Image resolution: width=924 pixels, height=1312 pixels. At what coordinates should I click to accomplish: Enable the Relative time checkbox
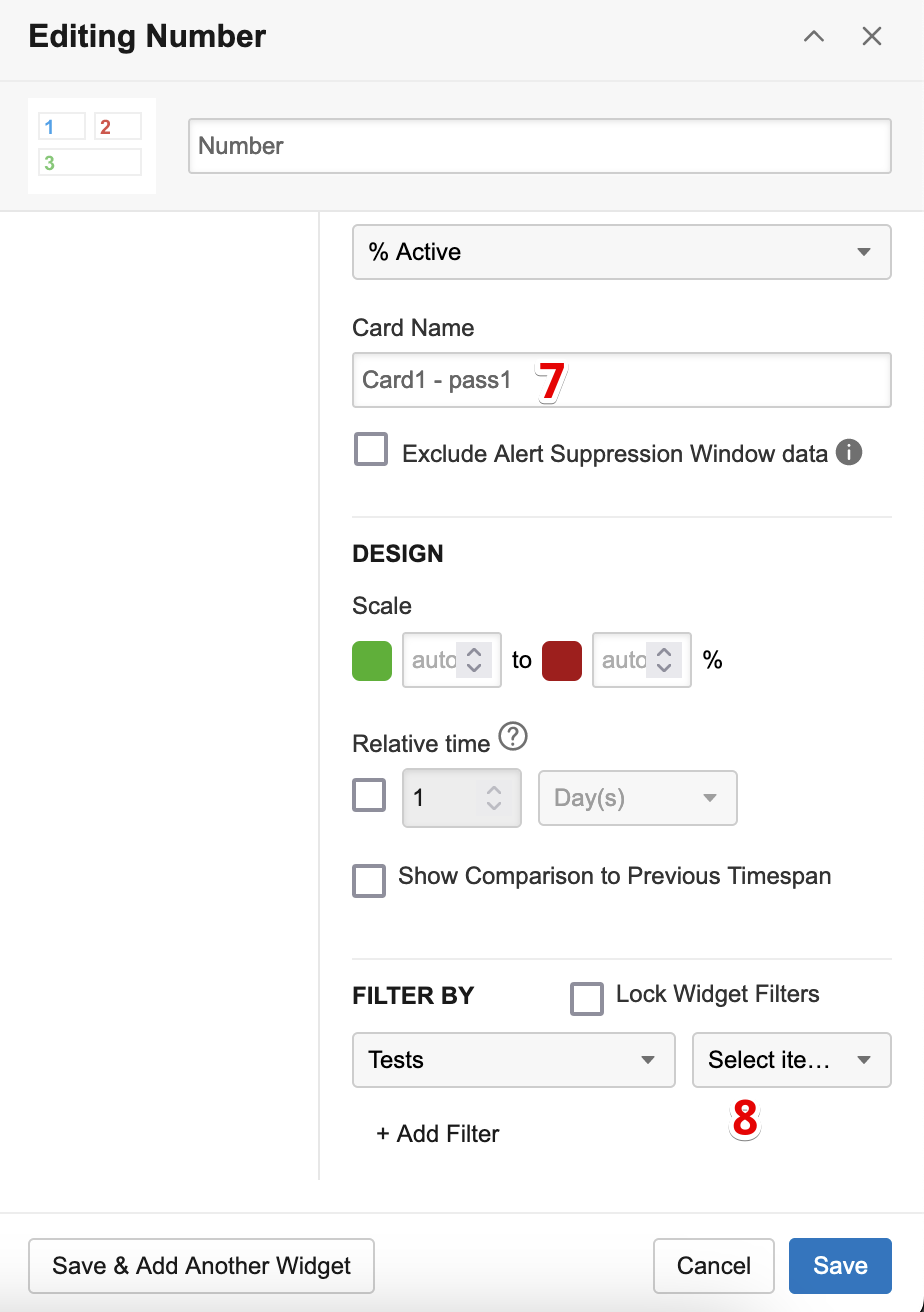point(369,796)
